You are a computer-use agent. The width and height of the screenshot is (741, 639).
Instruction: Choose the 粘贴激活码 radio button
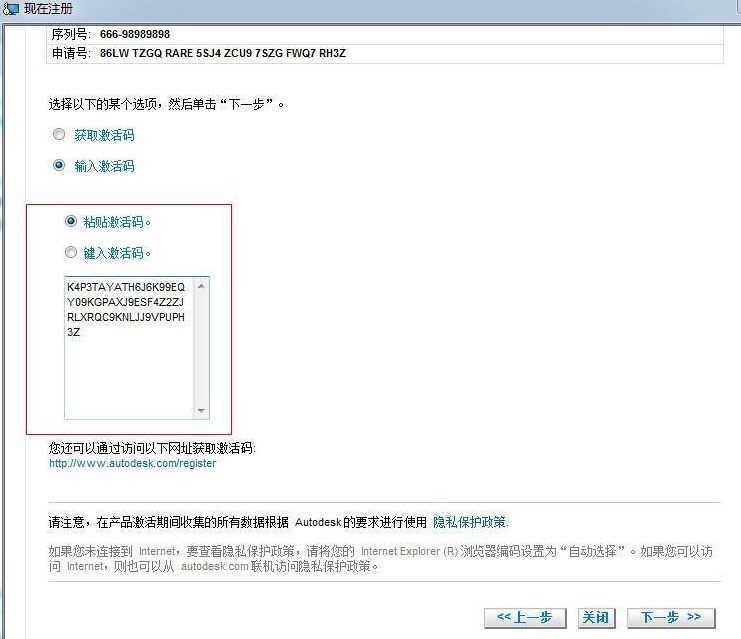pyautogui.click(x=70, y=222)
